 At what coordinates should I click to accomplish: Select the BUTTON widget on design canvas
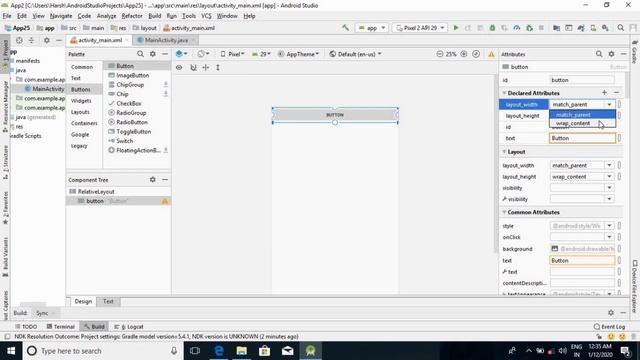pyautogui.click(x=335, y=115)
